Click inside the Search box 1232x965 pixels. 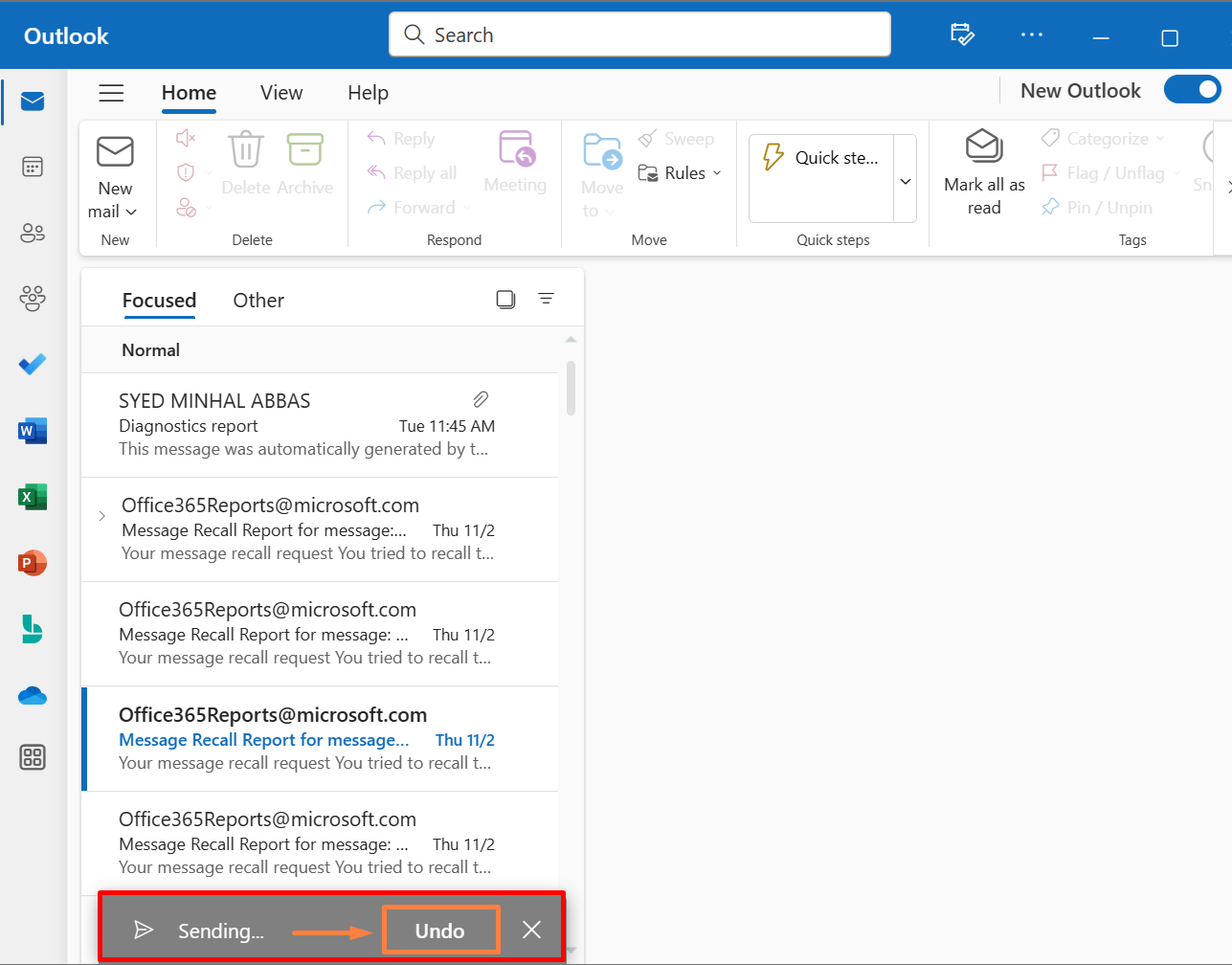click(639, 35)
